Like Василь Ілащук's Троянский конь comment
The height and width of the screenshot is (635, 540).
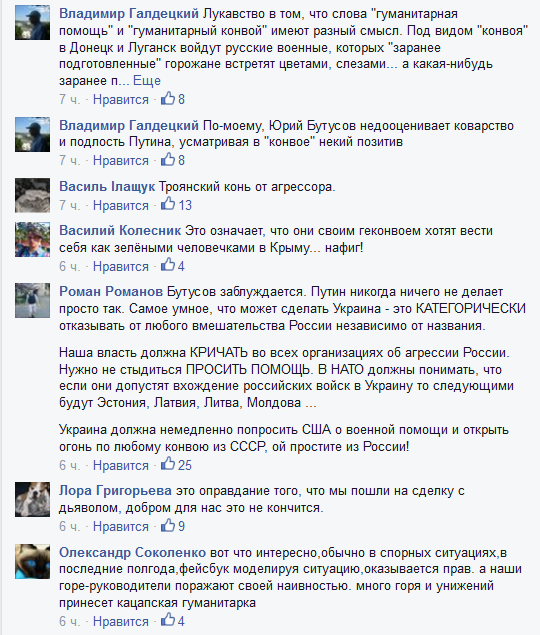click(x=121, y=205)
